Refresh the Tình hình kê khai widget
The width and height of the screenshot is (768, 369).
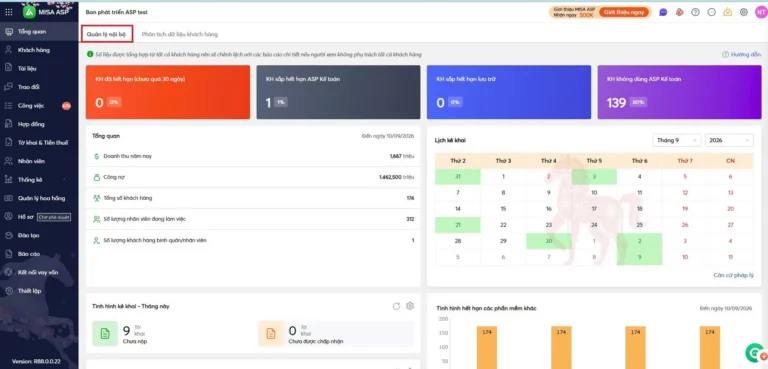point(396,306)
